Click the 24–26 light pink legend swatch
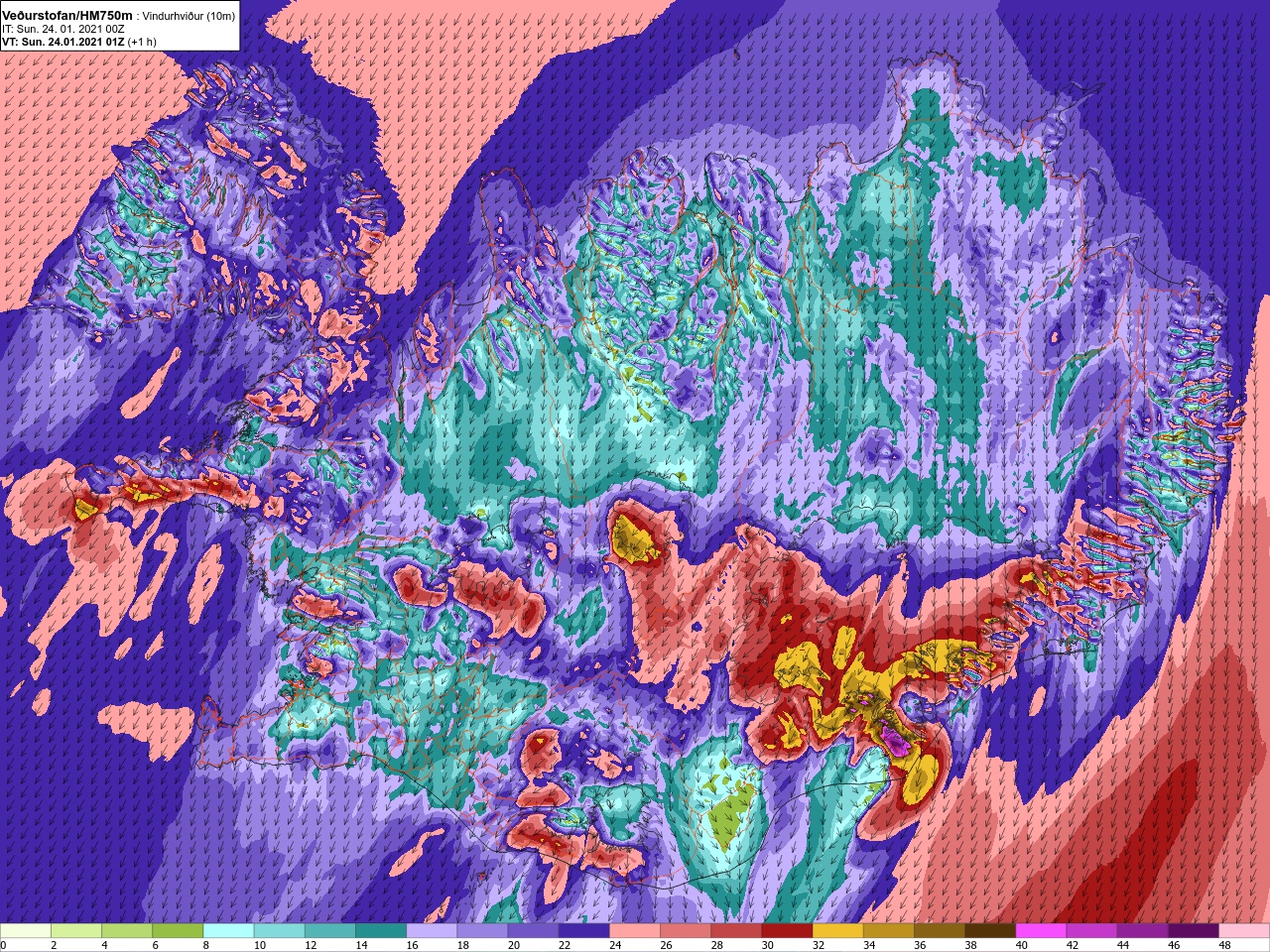 [635, 931]
